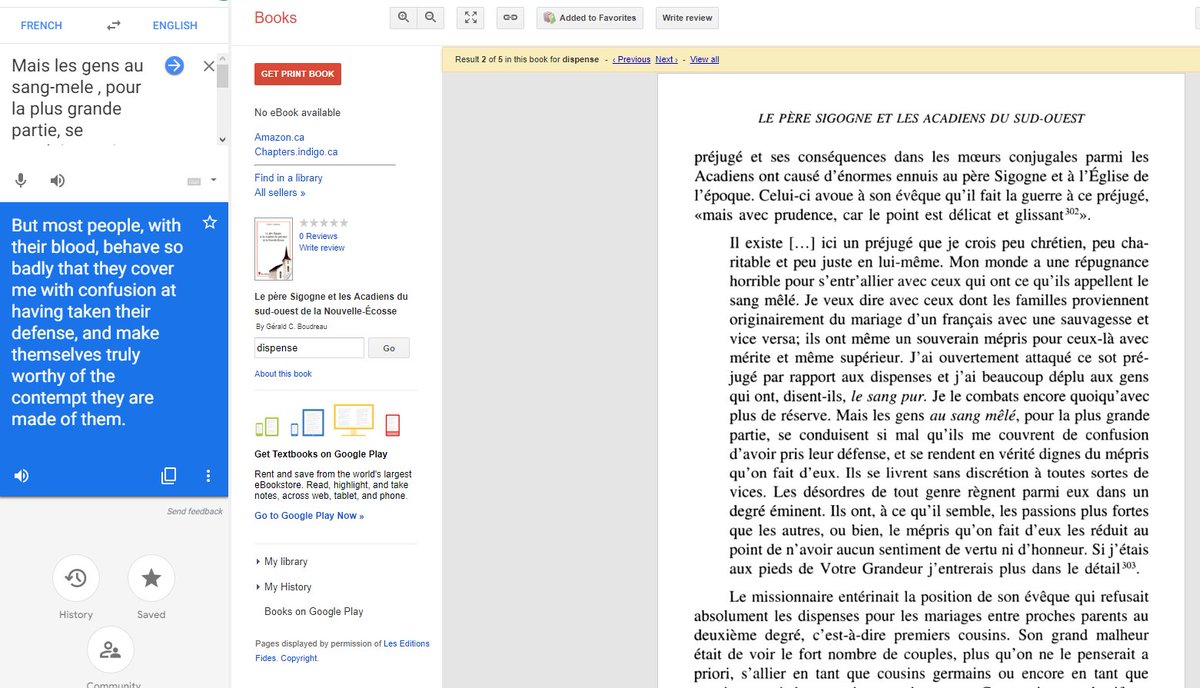Open more options for the translation
Screen dimensions: 1200x688
coord(208,476)
